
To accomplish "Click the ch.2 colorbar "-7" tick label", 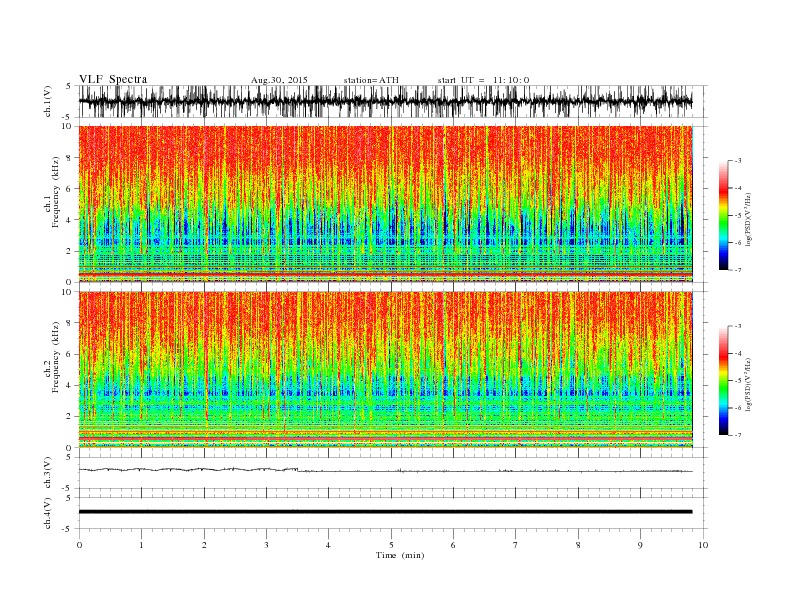I will coord(738,435).
